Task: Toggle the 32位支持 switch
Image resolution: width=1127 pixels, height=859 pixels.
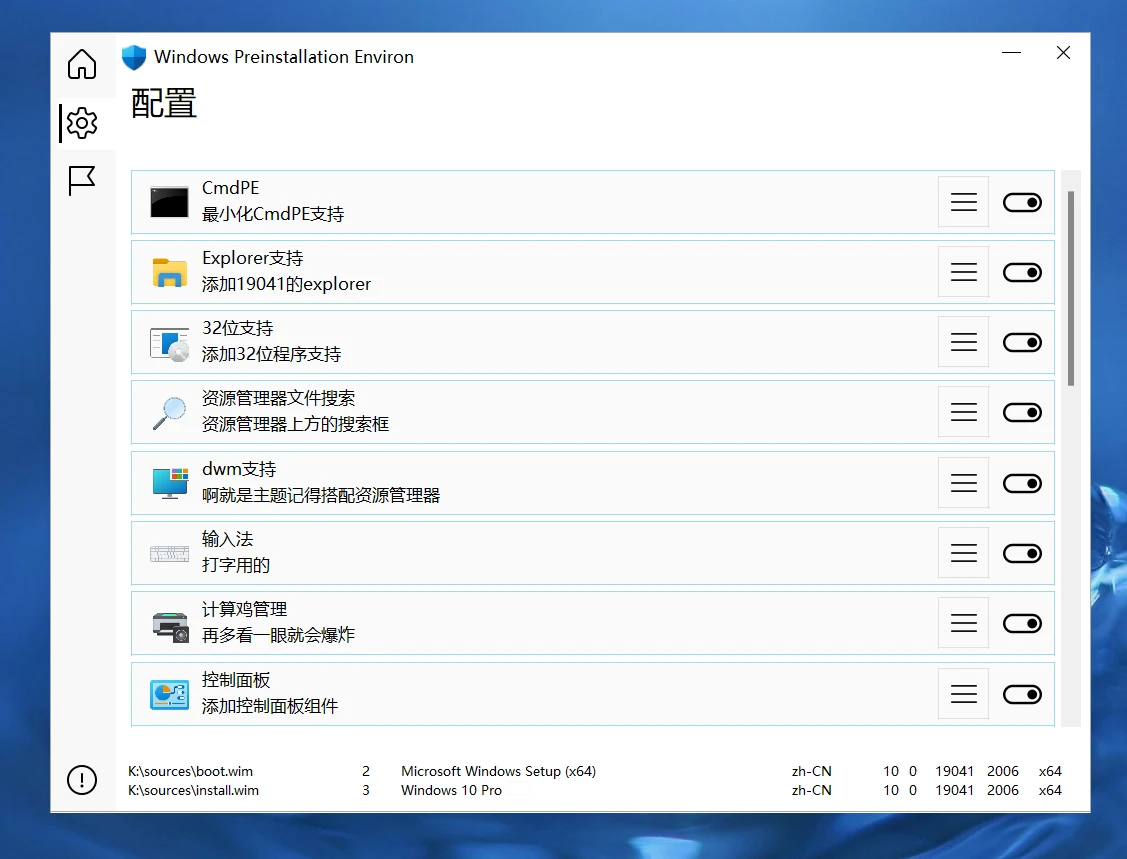Action: [x=1022, y=342]
